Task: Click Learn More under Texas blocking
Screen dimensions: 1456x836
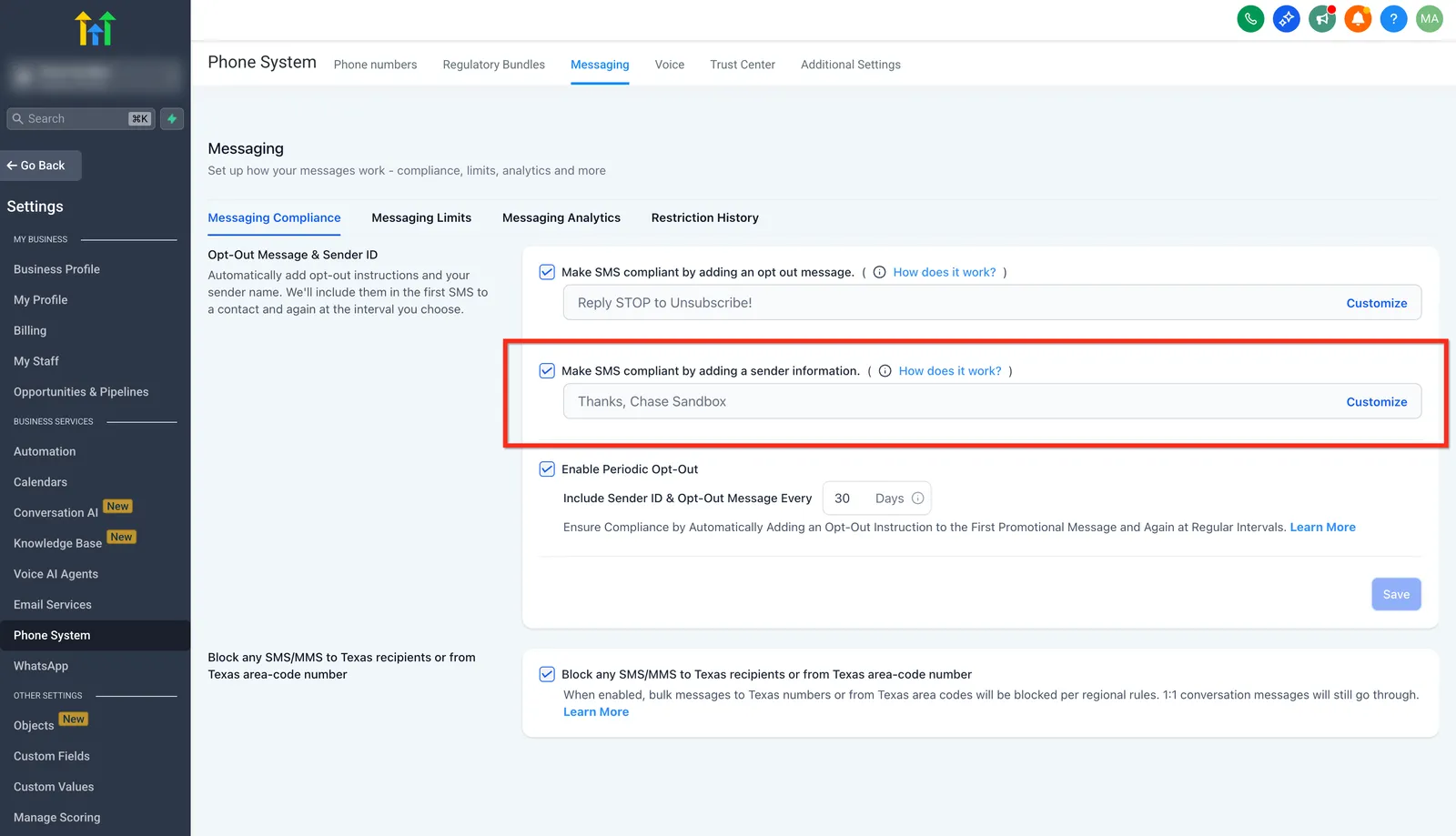Action: 596,712
